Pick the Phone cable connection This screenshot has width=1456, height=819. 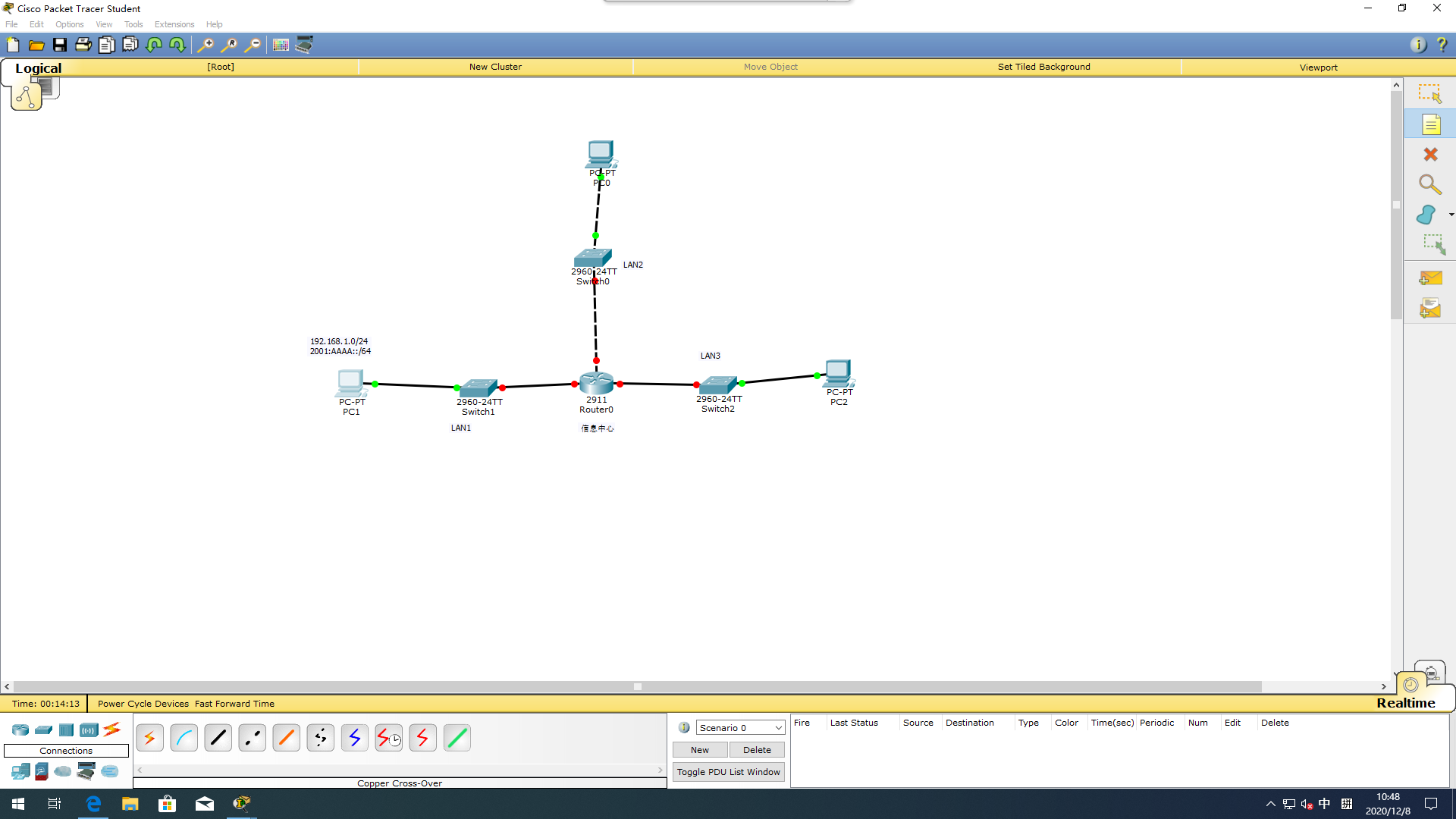pos(320,737)
